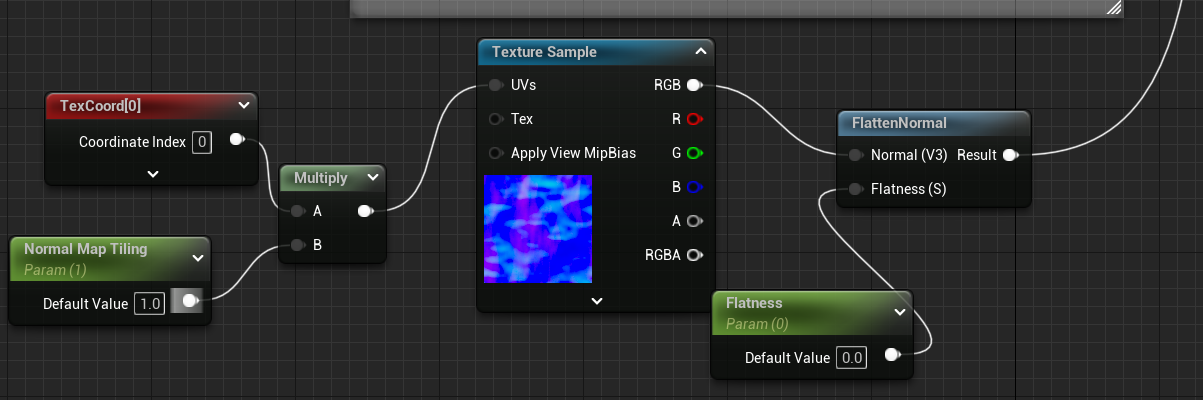This screenshot has width=1203, height=400.
Task: Collapse the Texture Sample node header arrow
Action: [701, 52]
